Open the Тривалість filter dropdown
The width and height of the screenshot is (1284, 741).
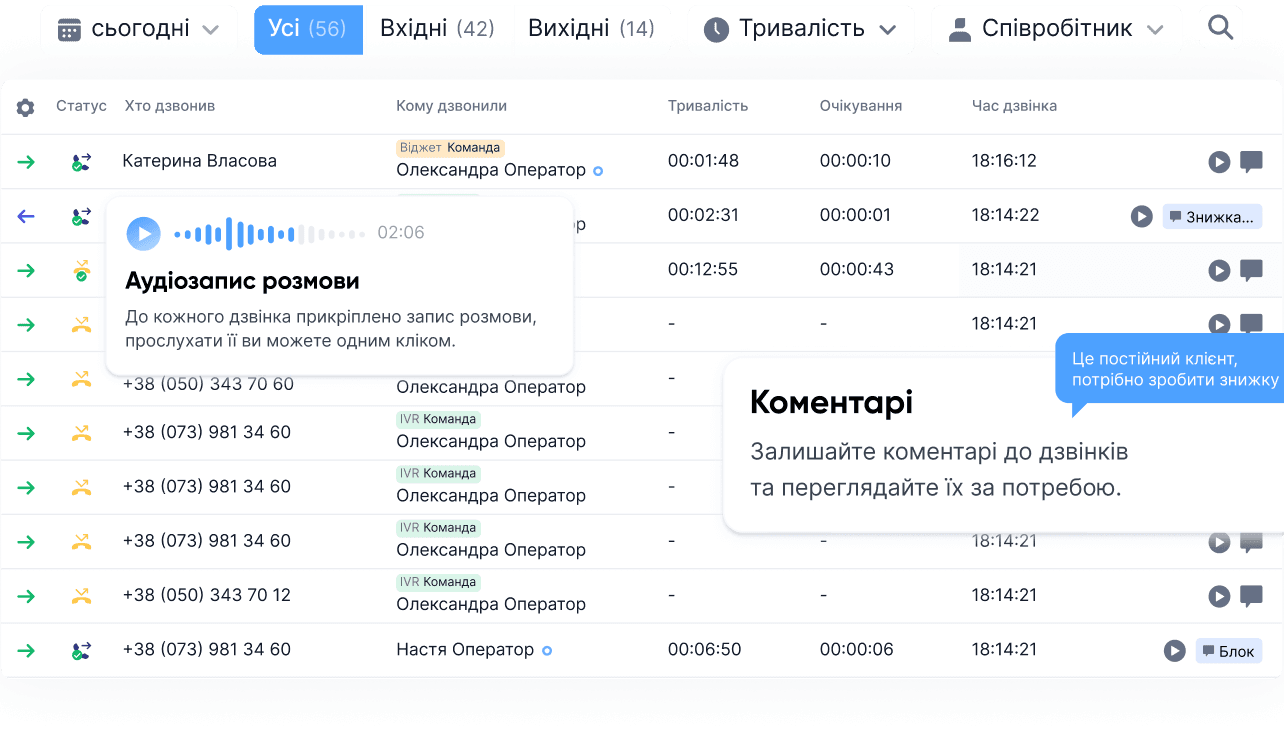point(801,30)
